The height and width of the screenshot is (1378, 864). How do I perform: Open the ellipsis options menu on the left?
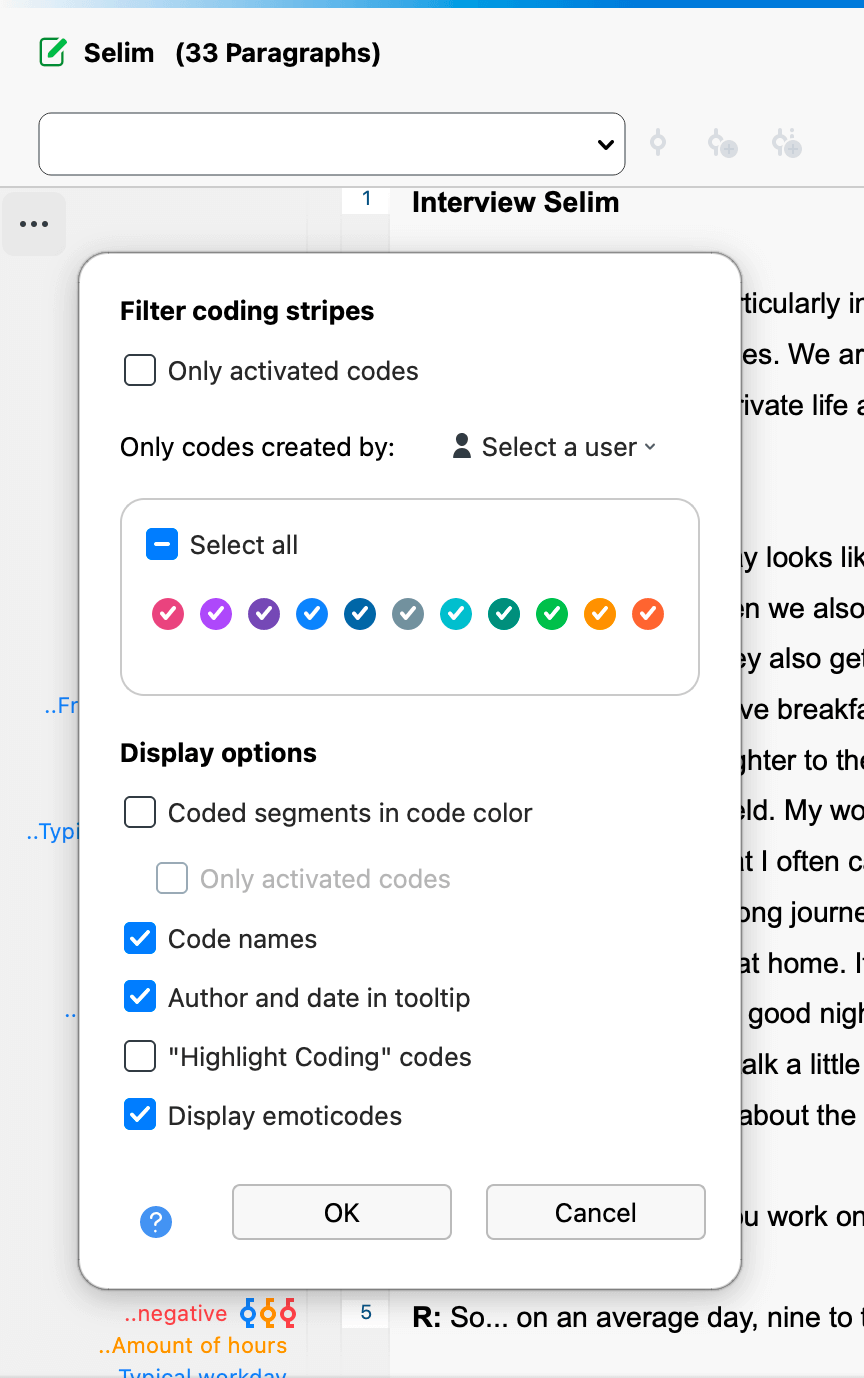[34, 224]
